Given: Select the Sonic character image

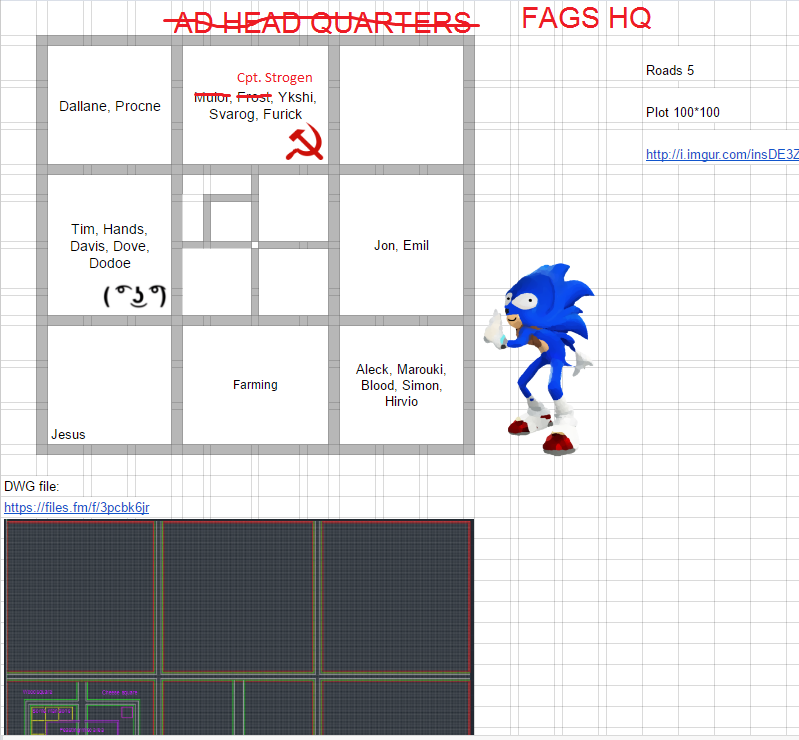Looking at the screenshot, I should 539,359.
